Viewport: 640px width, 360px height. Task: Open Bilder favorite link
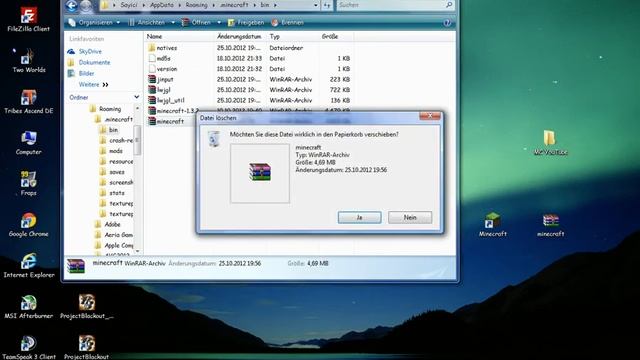81,73
